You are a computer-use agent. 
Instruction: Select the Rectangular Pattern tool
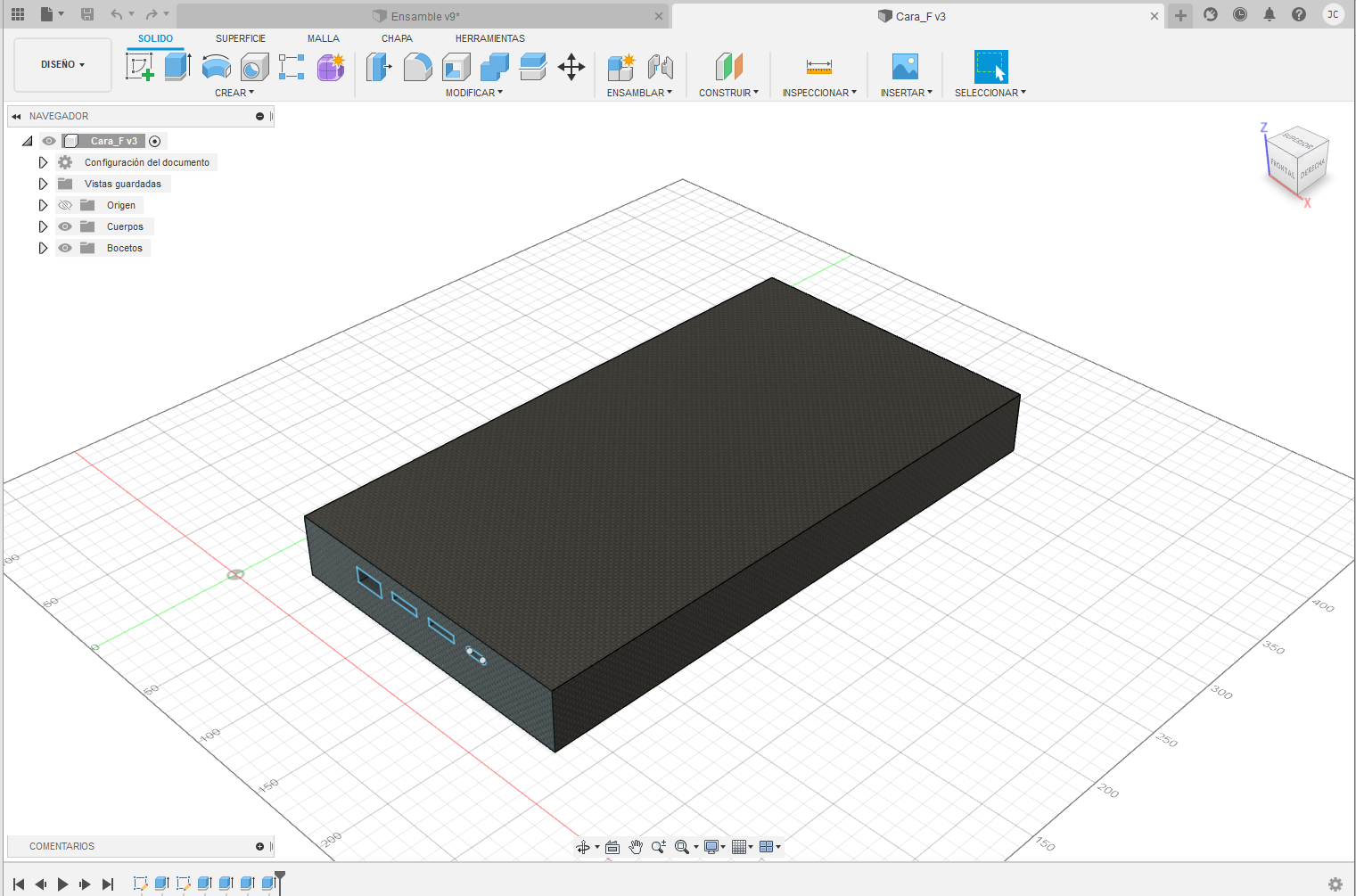click(292, 67)
